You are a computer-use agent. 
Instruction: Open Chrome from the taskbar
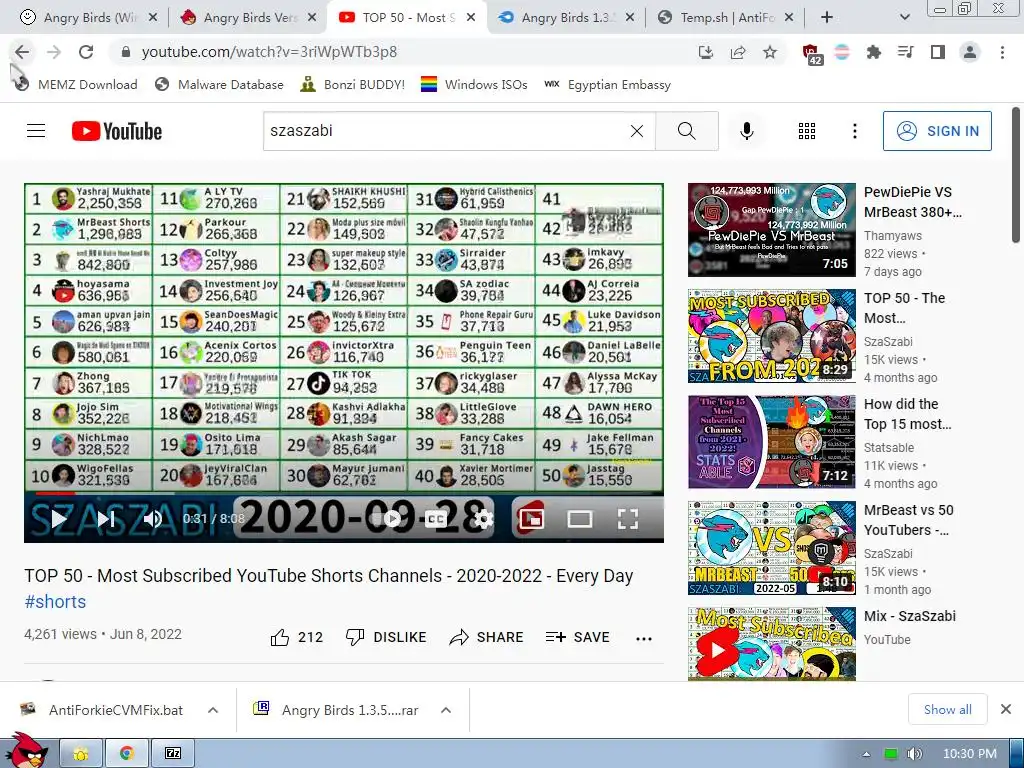127,754
